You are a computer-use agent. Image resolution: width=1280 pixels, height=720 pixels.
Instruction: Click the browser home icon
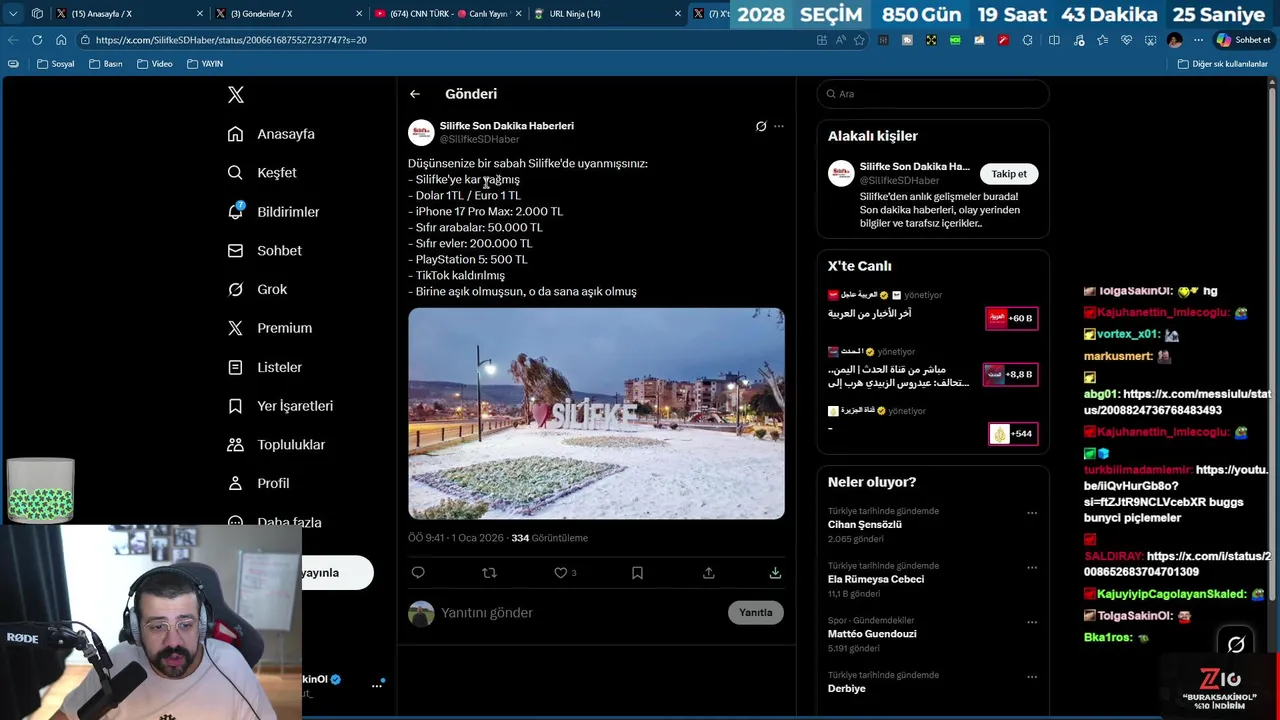[x=61, y=40]
